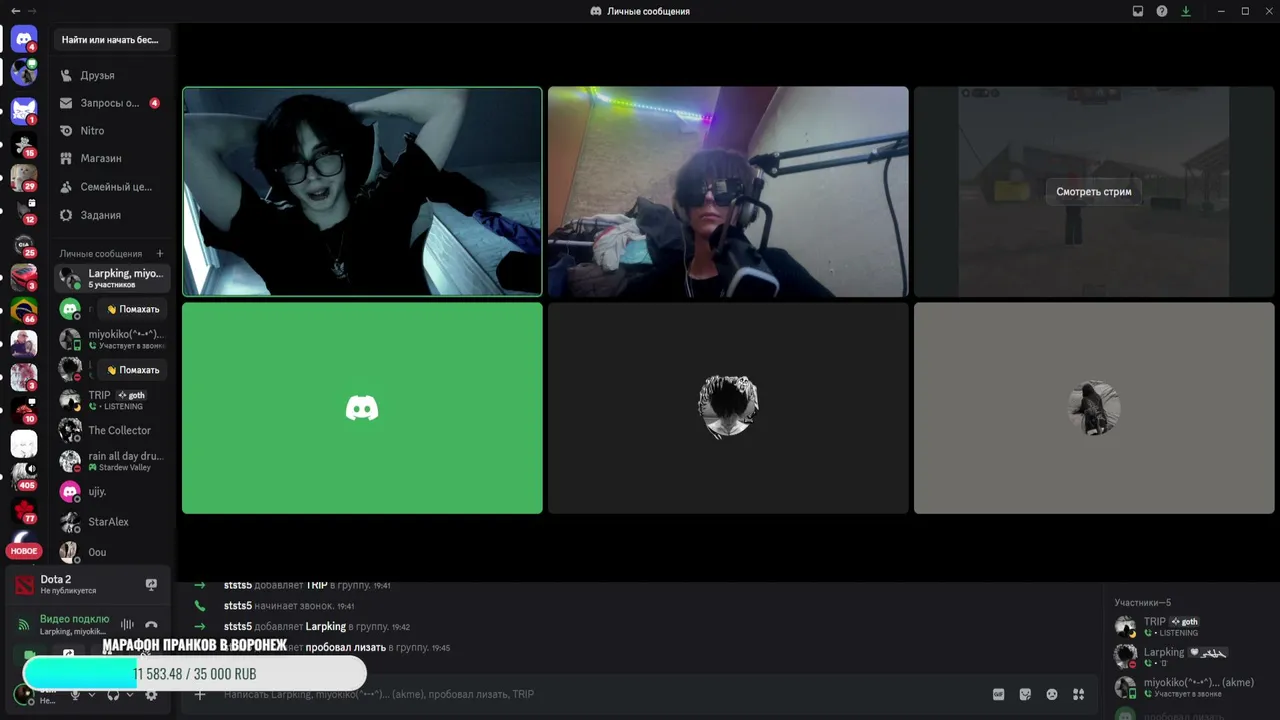Open the Larpking, miyo... group chat
Screen dimensions: 1280x720
point(112,278)
